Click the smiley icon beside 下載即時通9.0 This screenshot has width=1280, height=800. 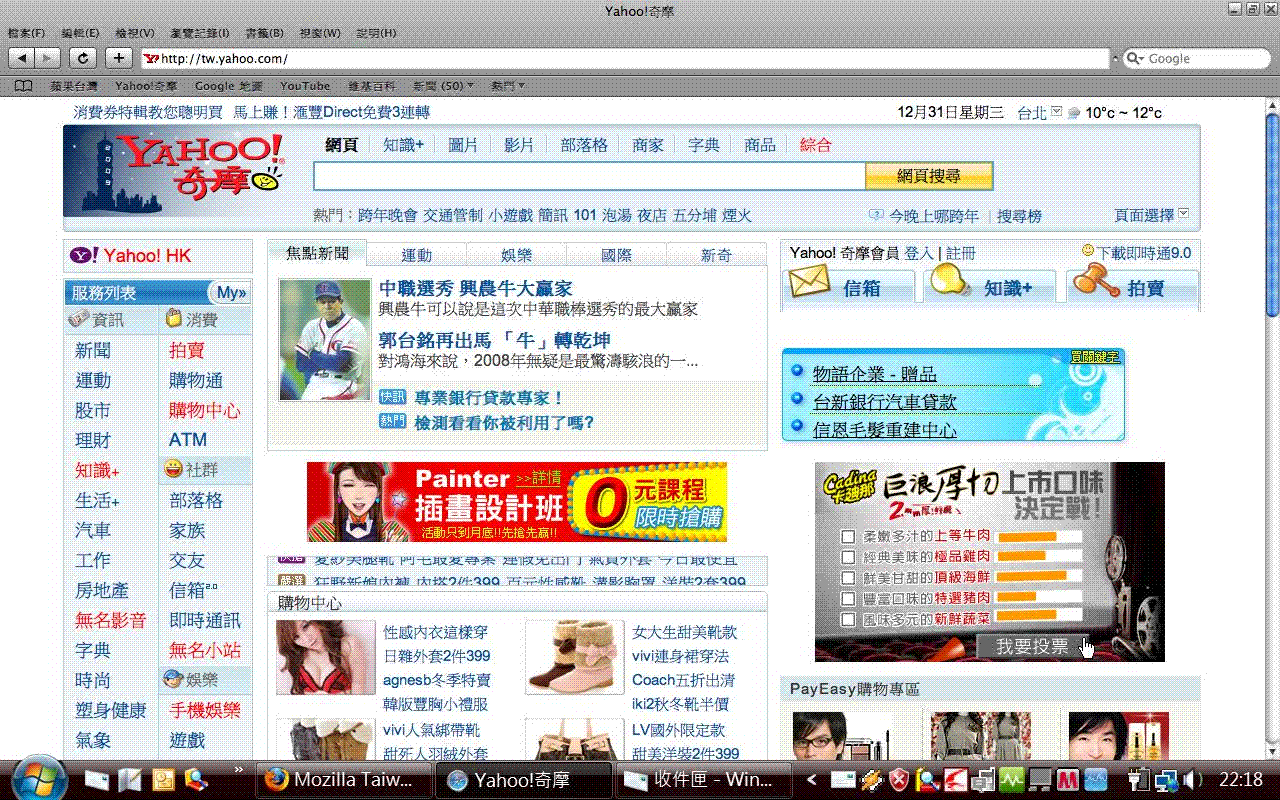(1088, 251)
